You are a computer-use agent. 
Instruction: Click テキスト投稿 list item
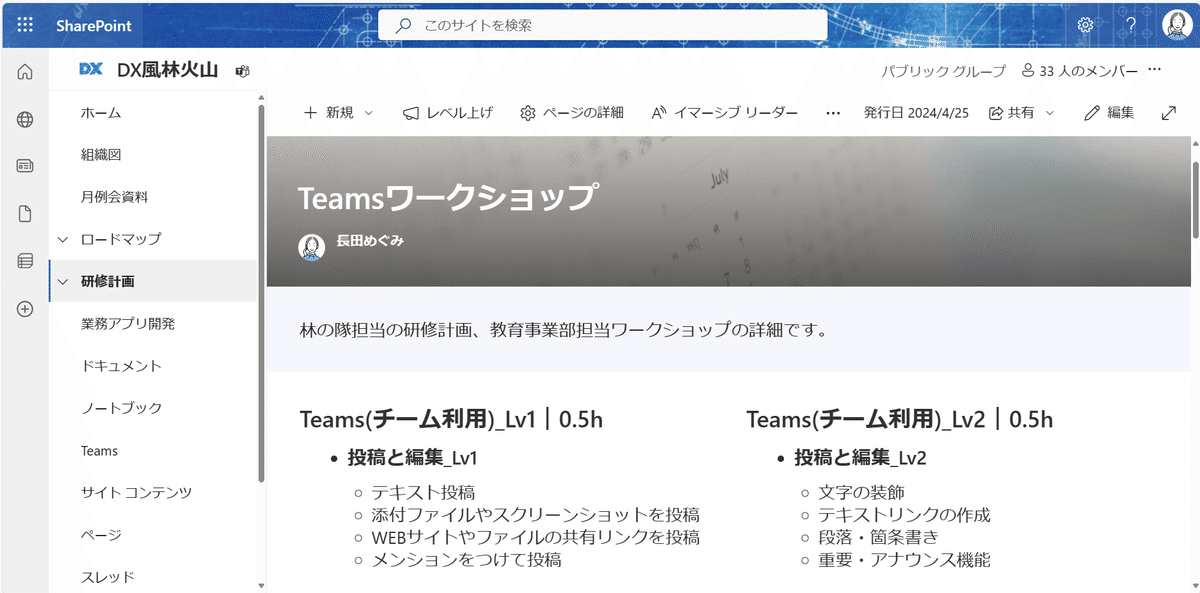(423, 492)
